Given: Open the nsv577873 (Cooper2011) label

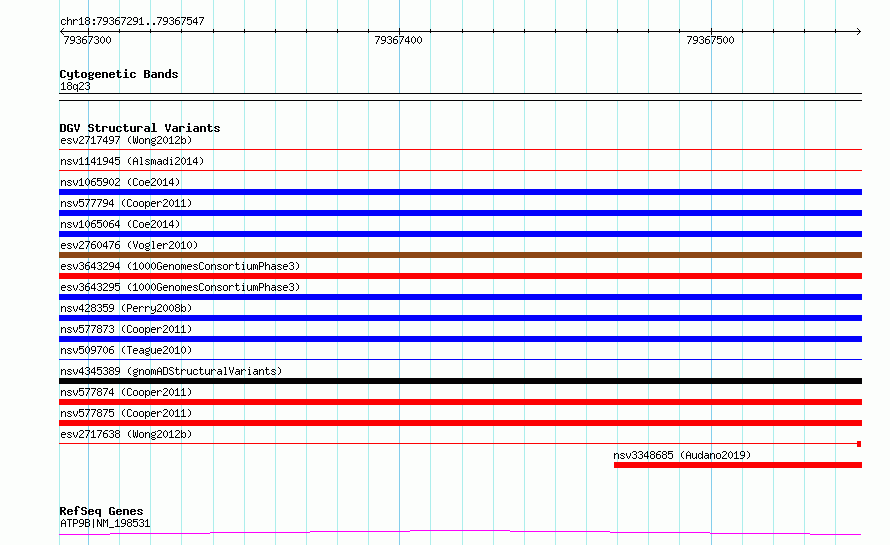Looking at the screenshot, I should click(x=126, y=329).
